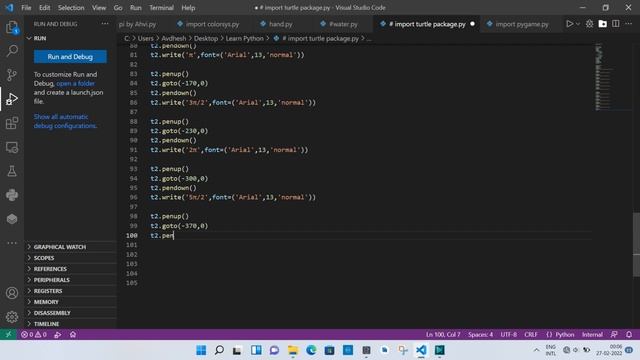Switch to the pi by Ahvi.py tab
The width and height of the screenshot is (640, 360).
(138, 24)
